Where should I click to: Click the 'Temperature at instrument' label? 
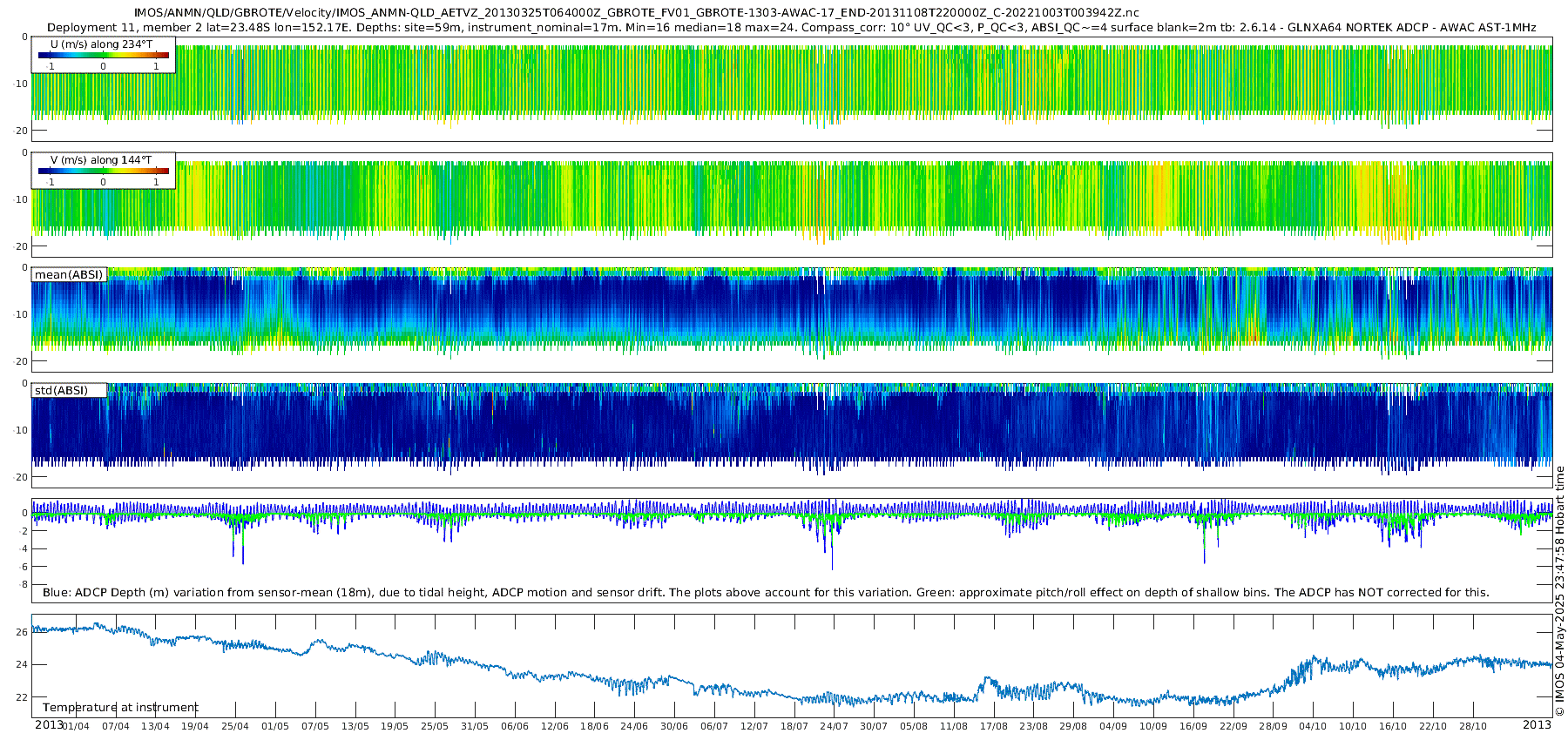tap(120, 708)
